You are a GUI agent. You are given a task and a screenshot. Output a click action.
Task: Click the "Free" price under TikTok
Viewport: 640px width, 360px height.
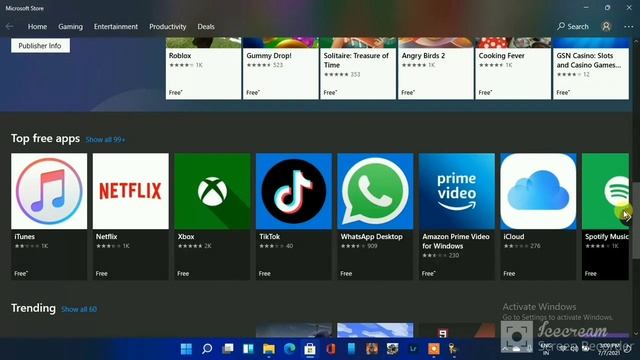point(264,273)
